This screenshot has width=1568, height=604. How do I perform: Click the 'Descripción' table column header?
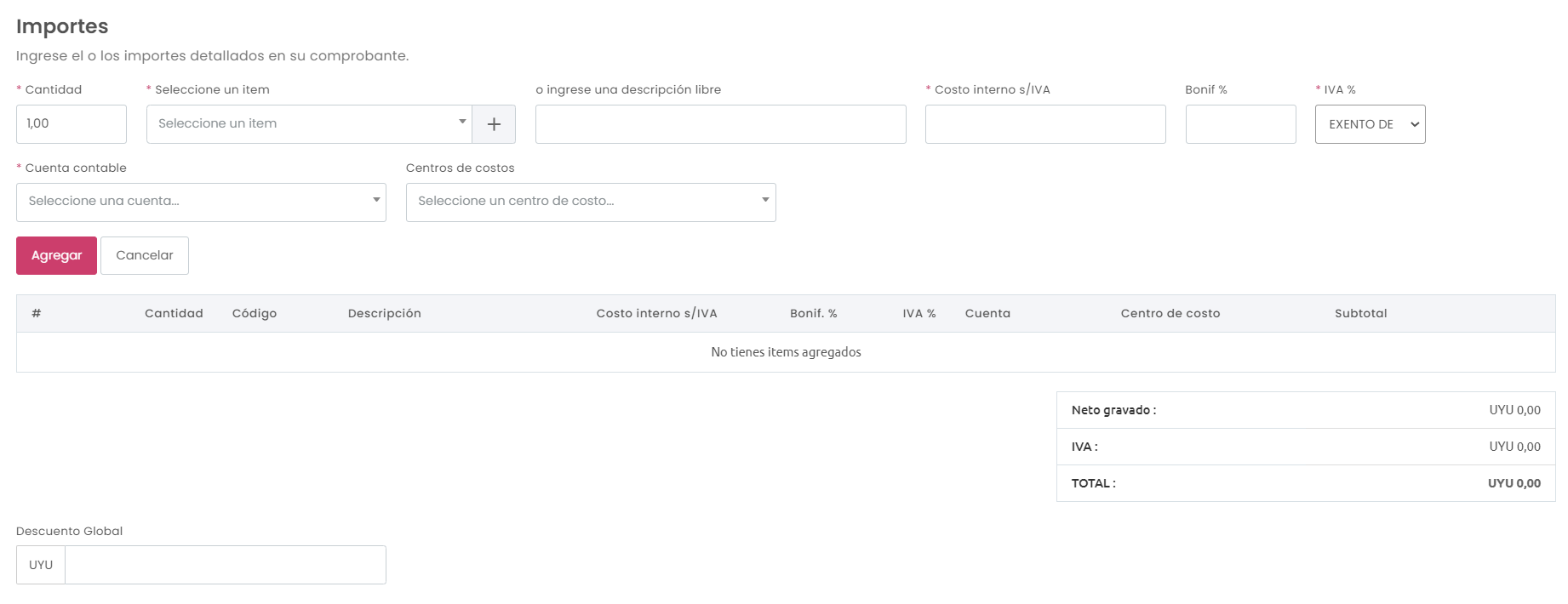[x=385, y=313]
